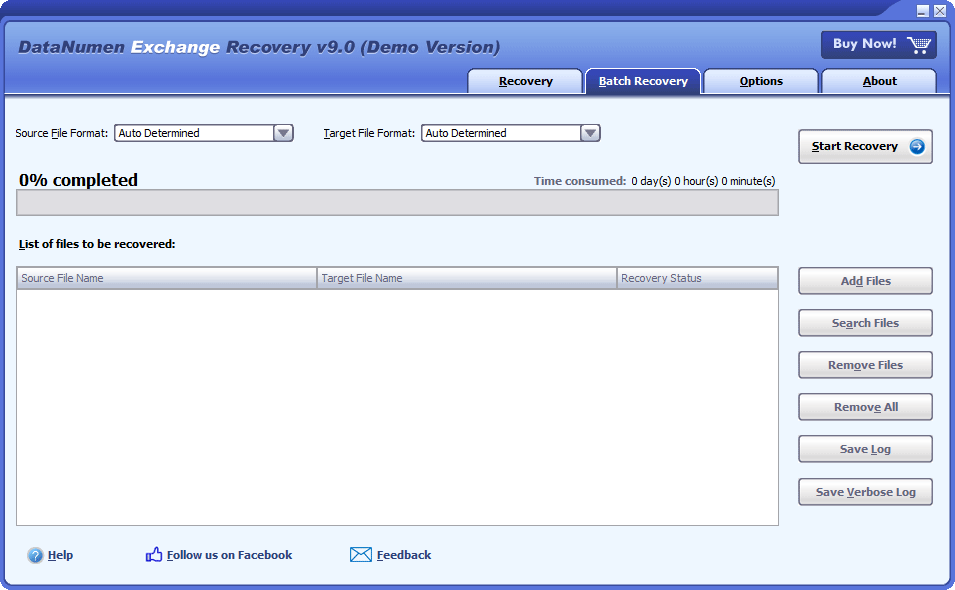This screenshot has height=590, width=955.
Task: Click the Target File Name column header
Action: click(x=467, y=278)
